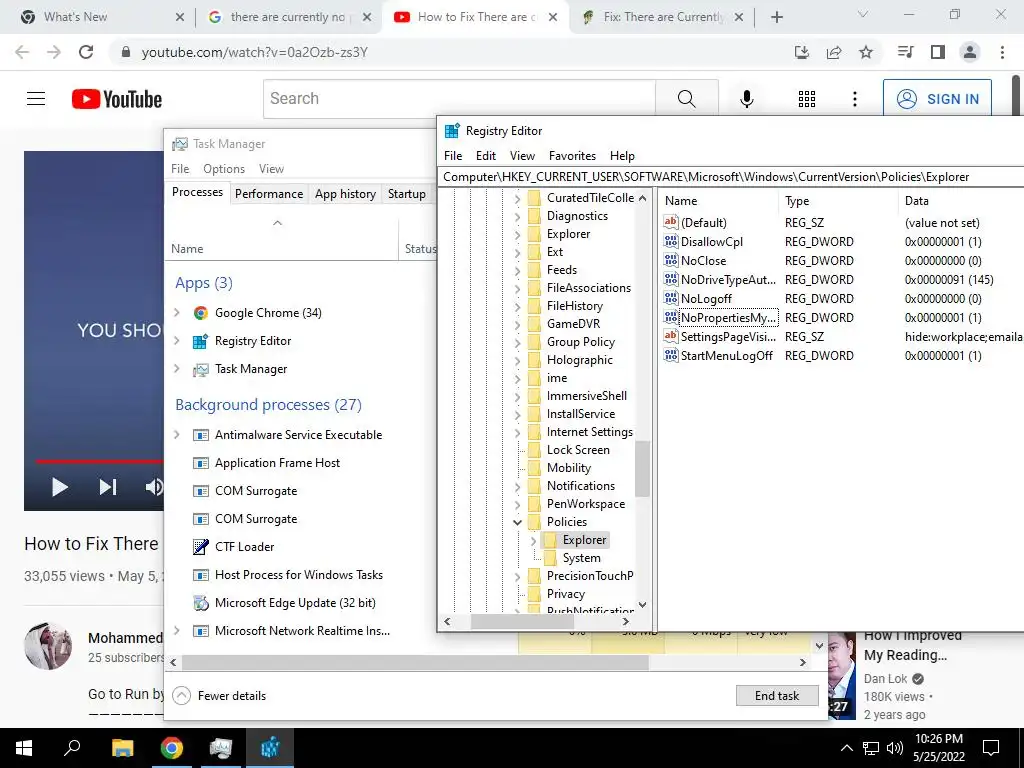The height and width of the screenshot is (768, 1024).
Task: Open Chrome side panel icon
Action: pyautogui.click(x=938, y=52)
